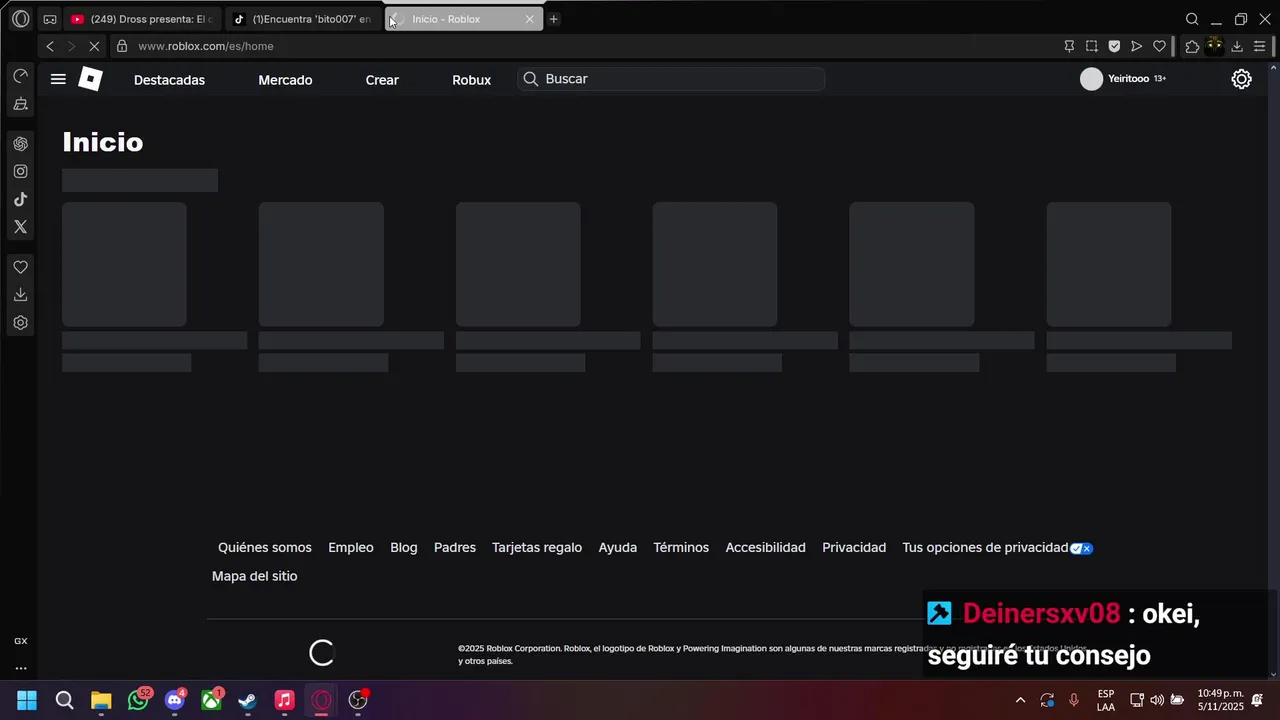
Task: Show hidden system tray icons
Action: pos(1020,700)
